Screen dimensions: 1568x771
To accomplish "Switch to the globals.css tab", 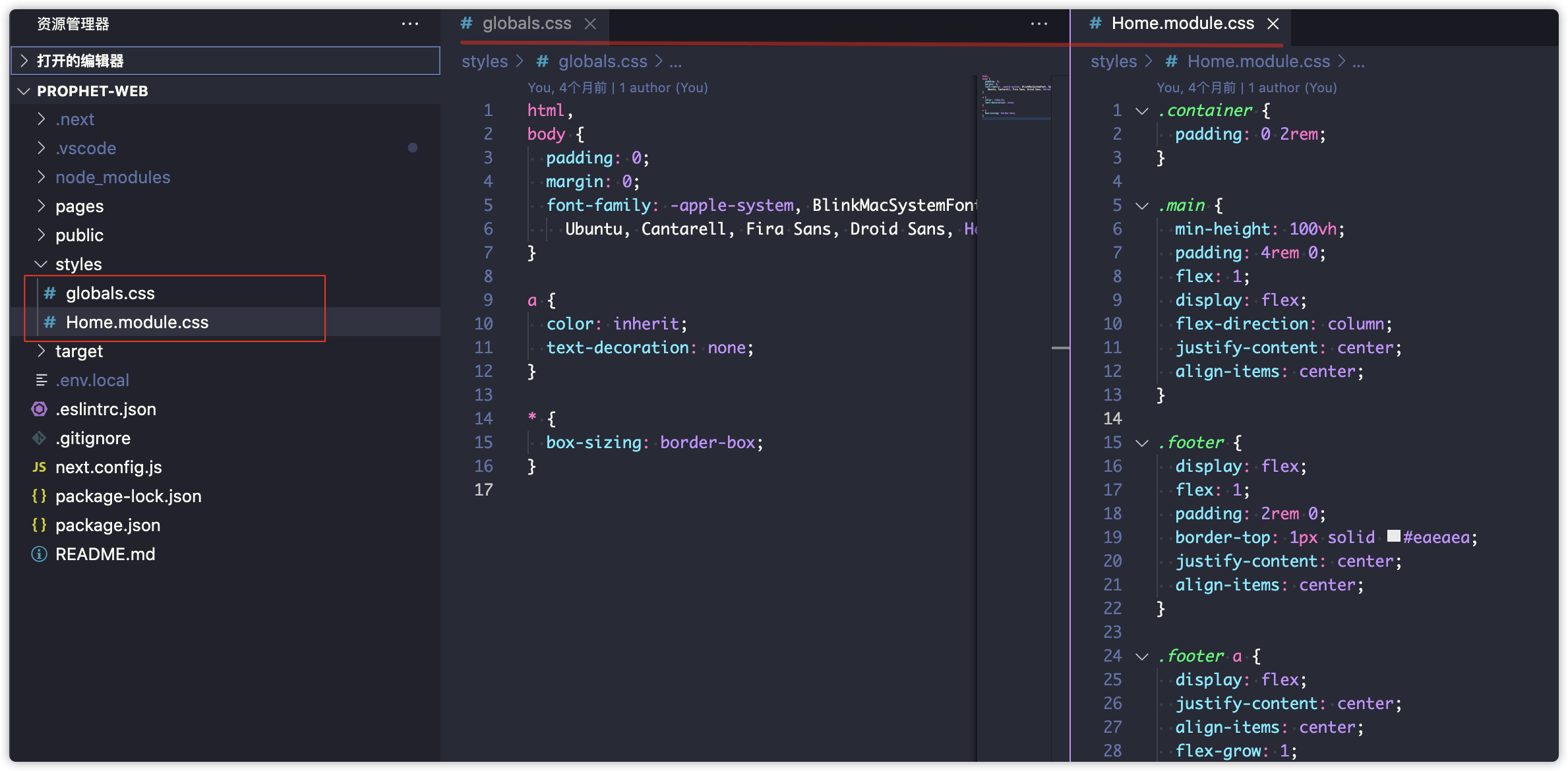I will tap(526, 24).
